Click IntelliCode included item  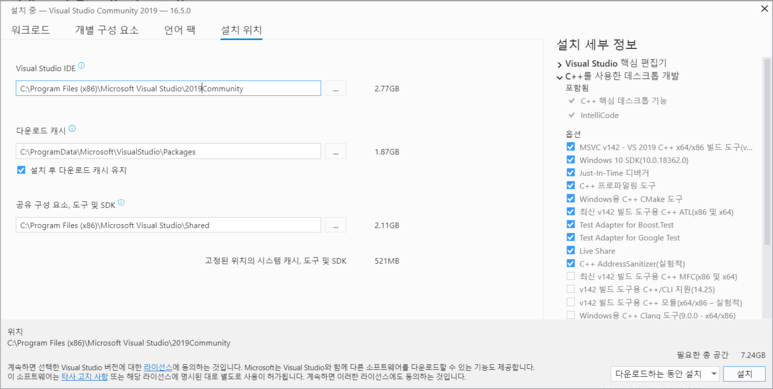coord(599,115)
